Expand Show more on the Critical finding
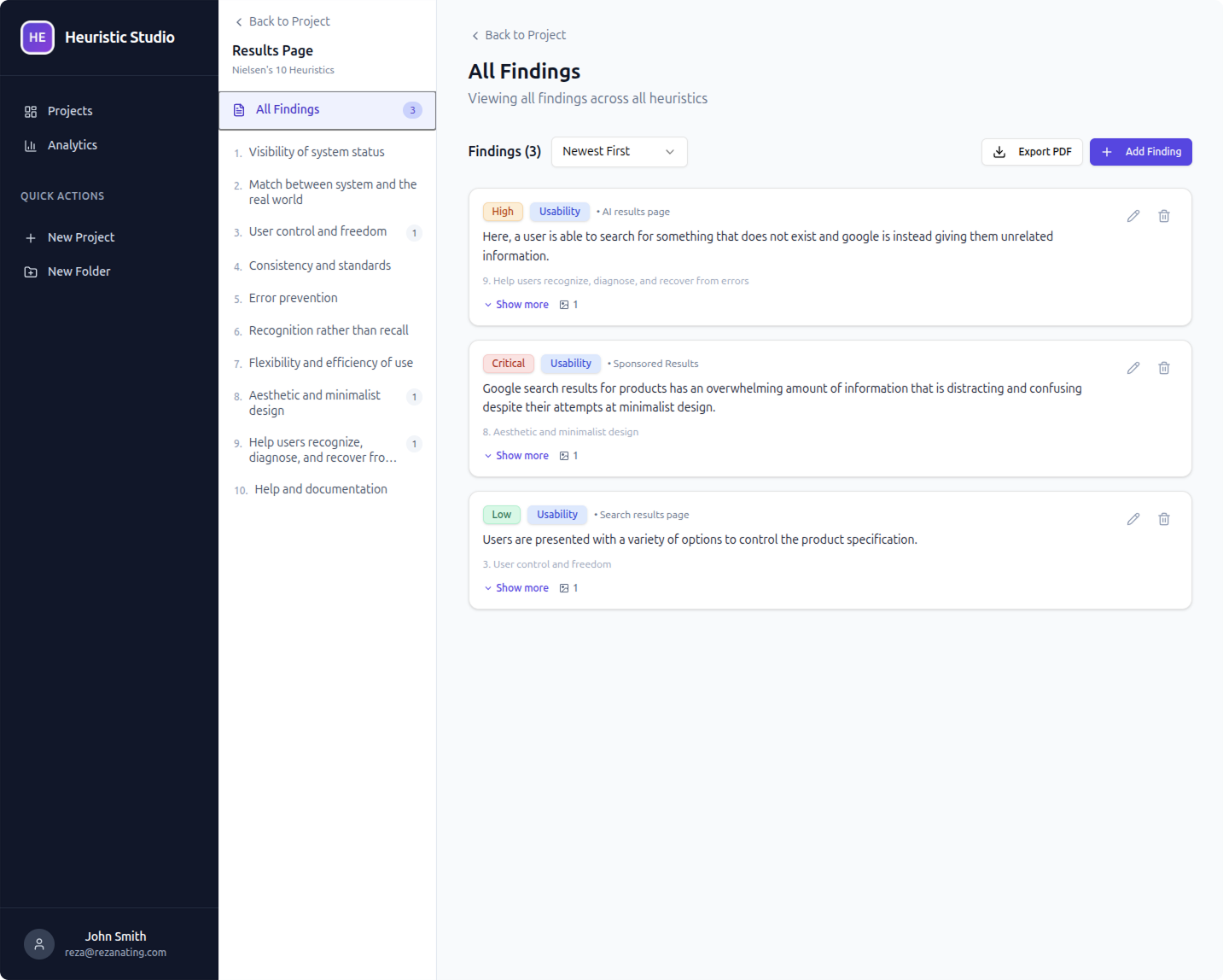1223x980 pixels. point(516,455)
